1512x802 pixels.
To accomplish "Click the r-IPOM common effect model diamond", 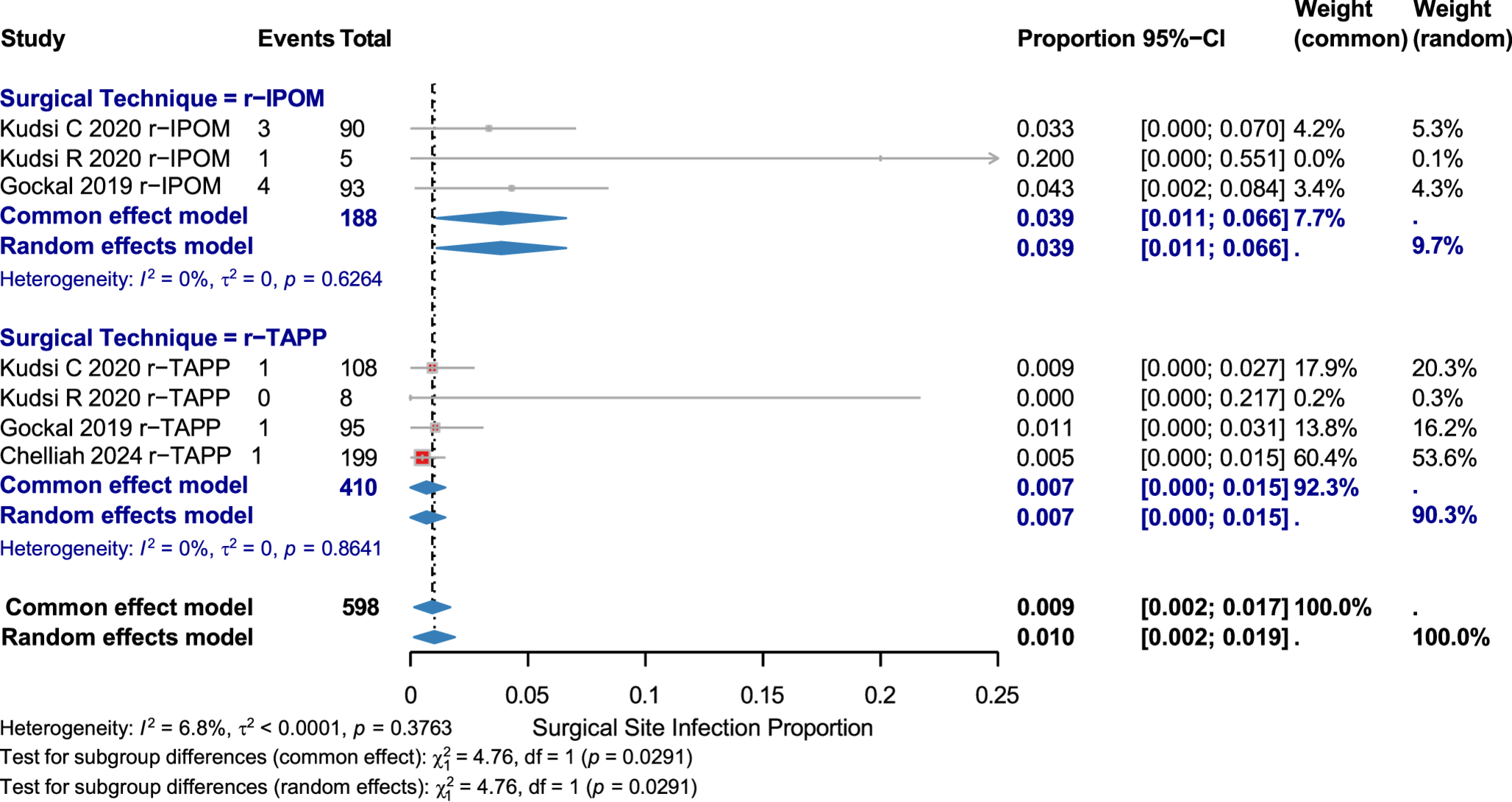I will click(501, 218).
